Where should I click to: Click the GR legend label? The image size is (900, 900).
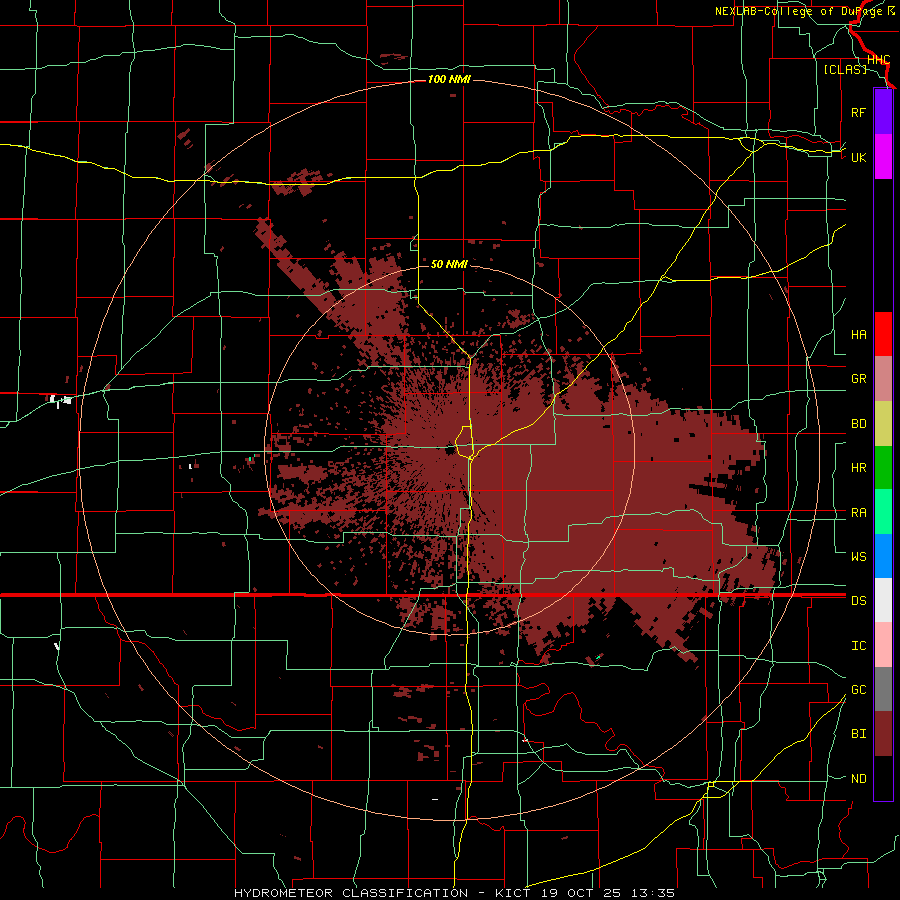pyautogui.click(x=858, y=379)
